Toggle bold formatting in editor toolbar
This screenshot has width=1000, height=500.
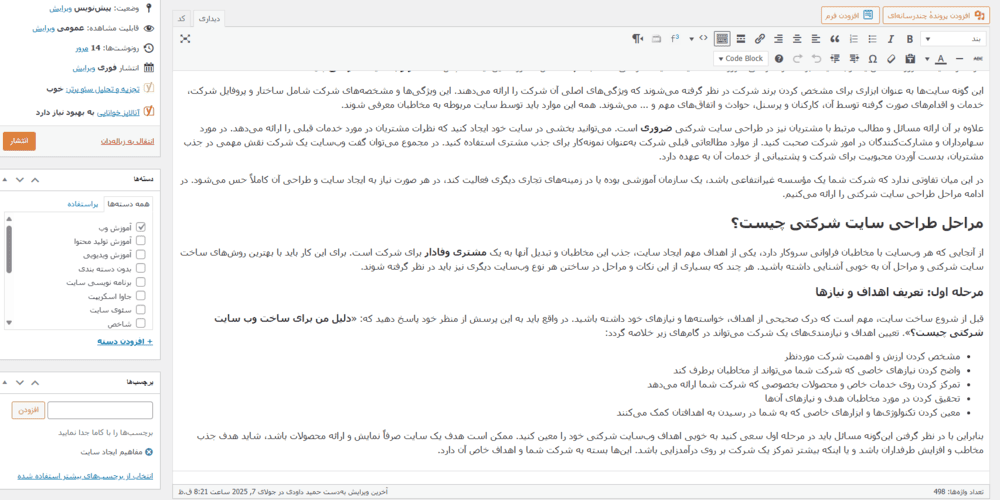click(x=909, y=39)
